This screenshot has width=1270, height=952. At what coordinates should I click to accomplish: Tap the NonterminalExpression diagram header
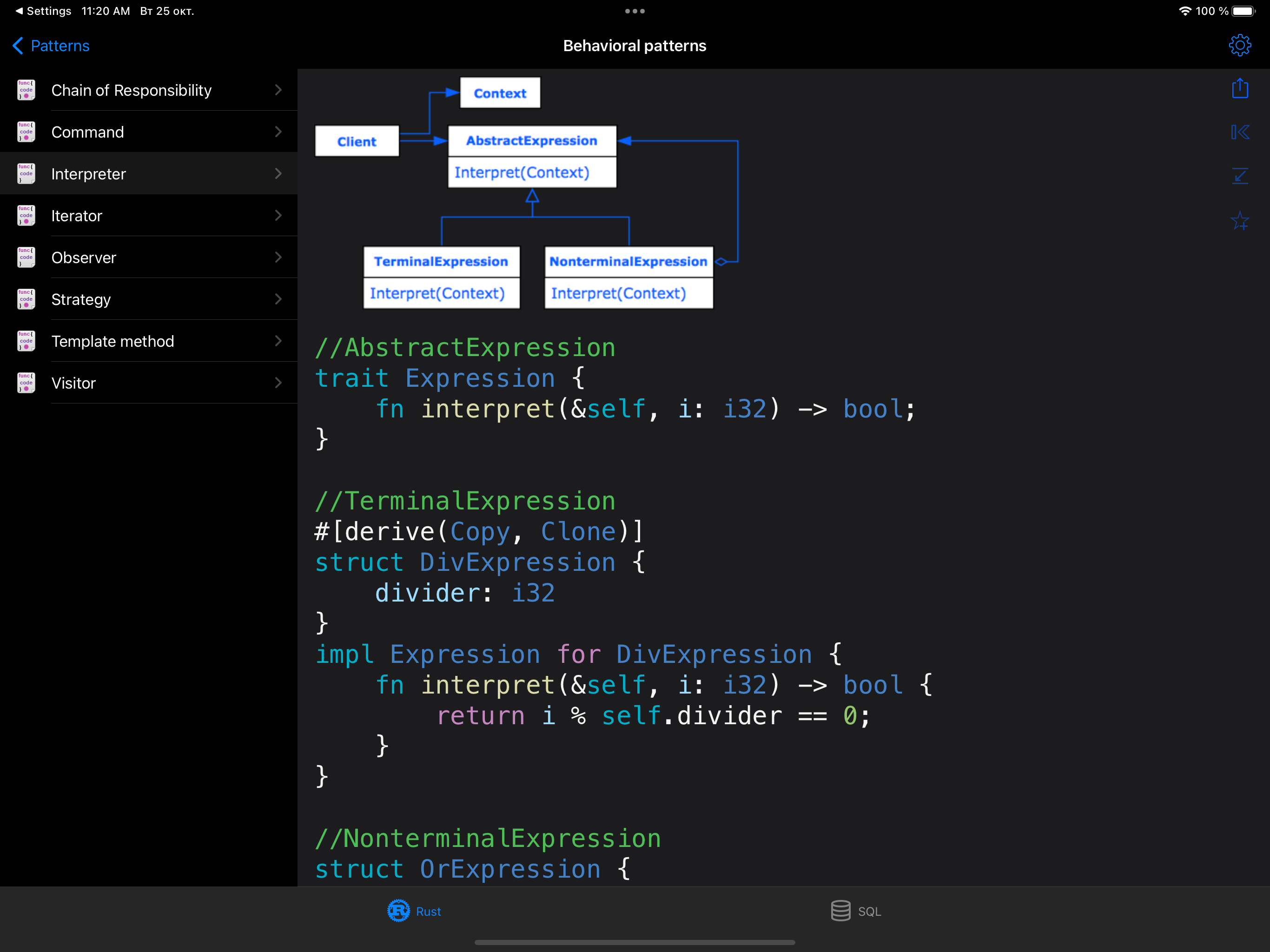(628, 262)
